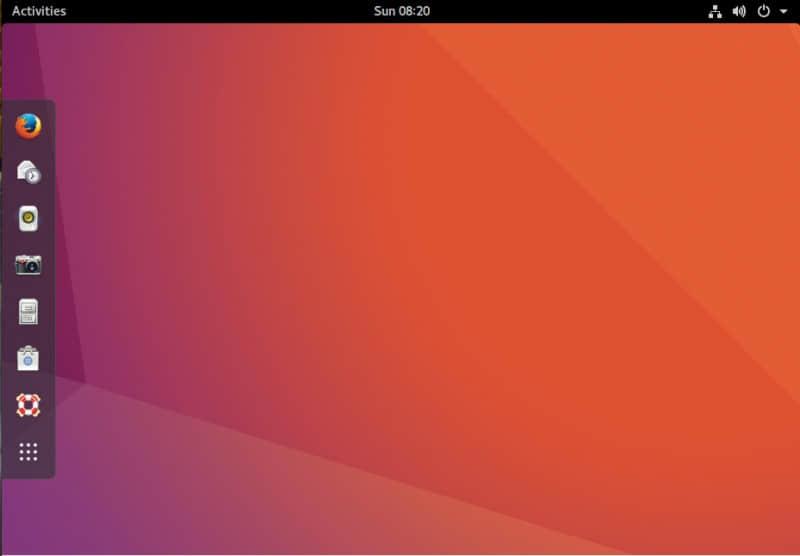Launch the Shotwell camera icon
This screenshot has height=556, width=800.
[28, 265]
